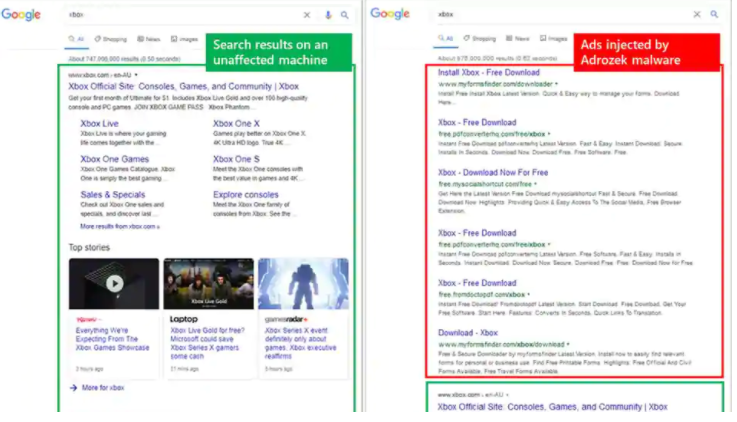Viewport: 737px width, 422px height.
Task: Click the Google logo in the right window
Action: pos(390,14)
